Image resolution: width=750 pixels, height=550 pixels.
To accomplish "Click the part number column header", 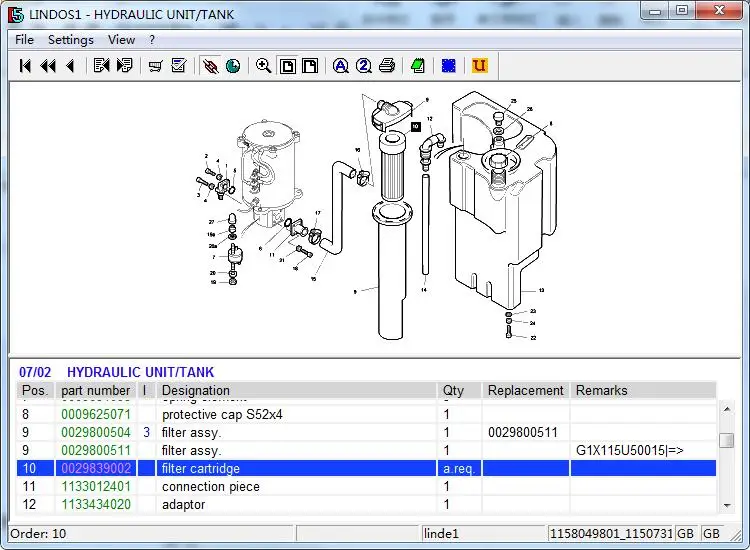I will pos(96,390).
